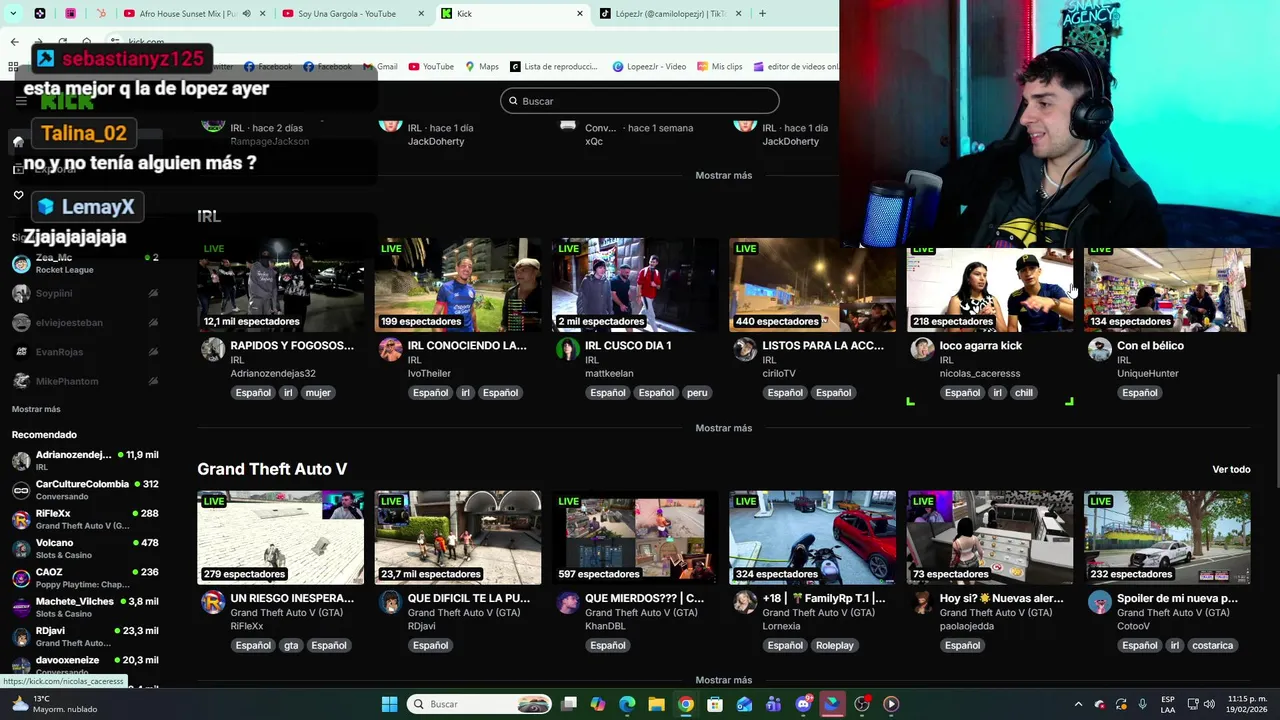Select the gta tag on RiFleXx stream
The height and width of the screenshot is (720, 1280).
point(291,645)
